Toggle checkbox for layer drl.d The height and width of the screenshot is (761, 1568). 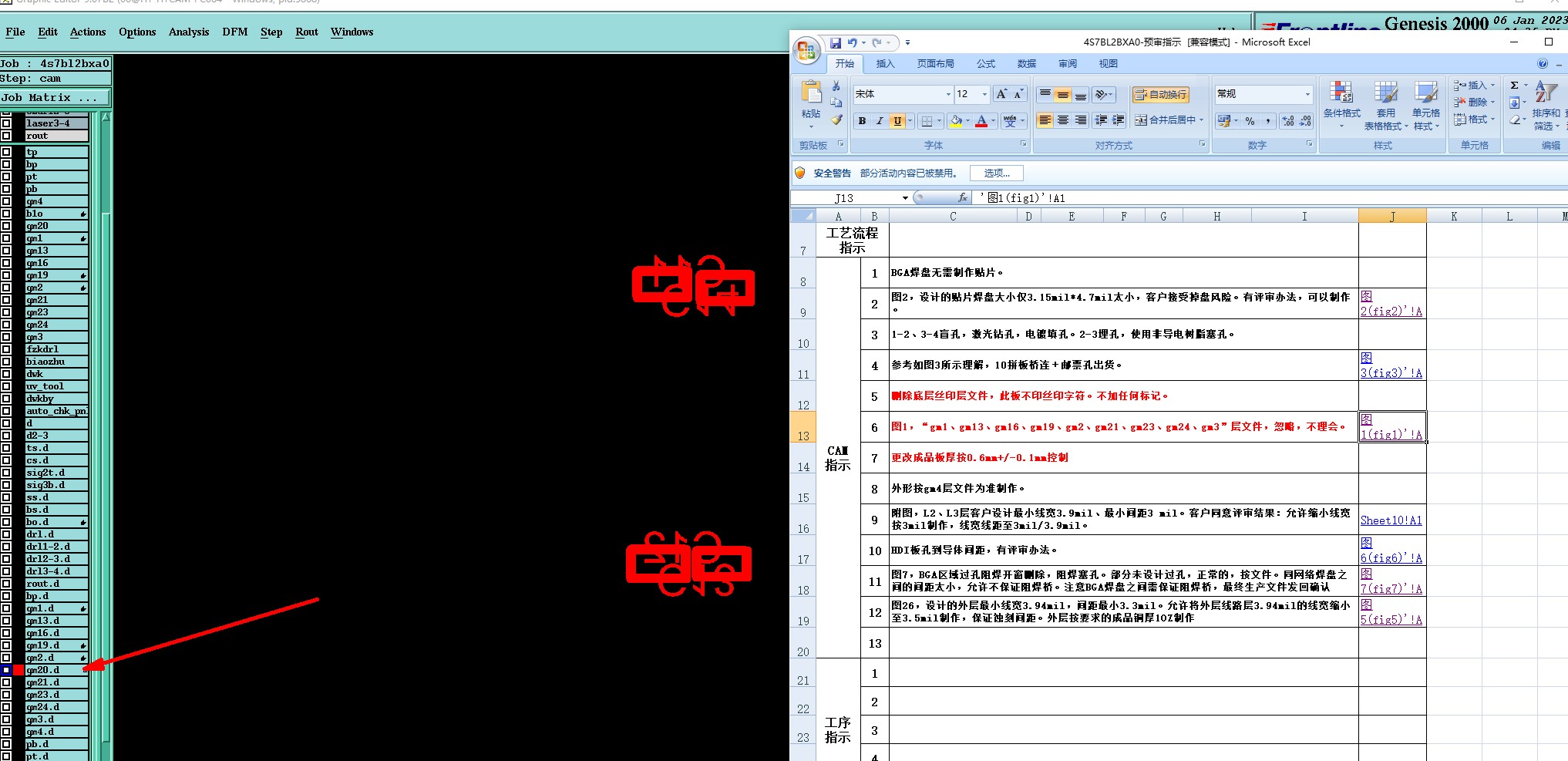tap(6, 534)
